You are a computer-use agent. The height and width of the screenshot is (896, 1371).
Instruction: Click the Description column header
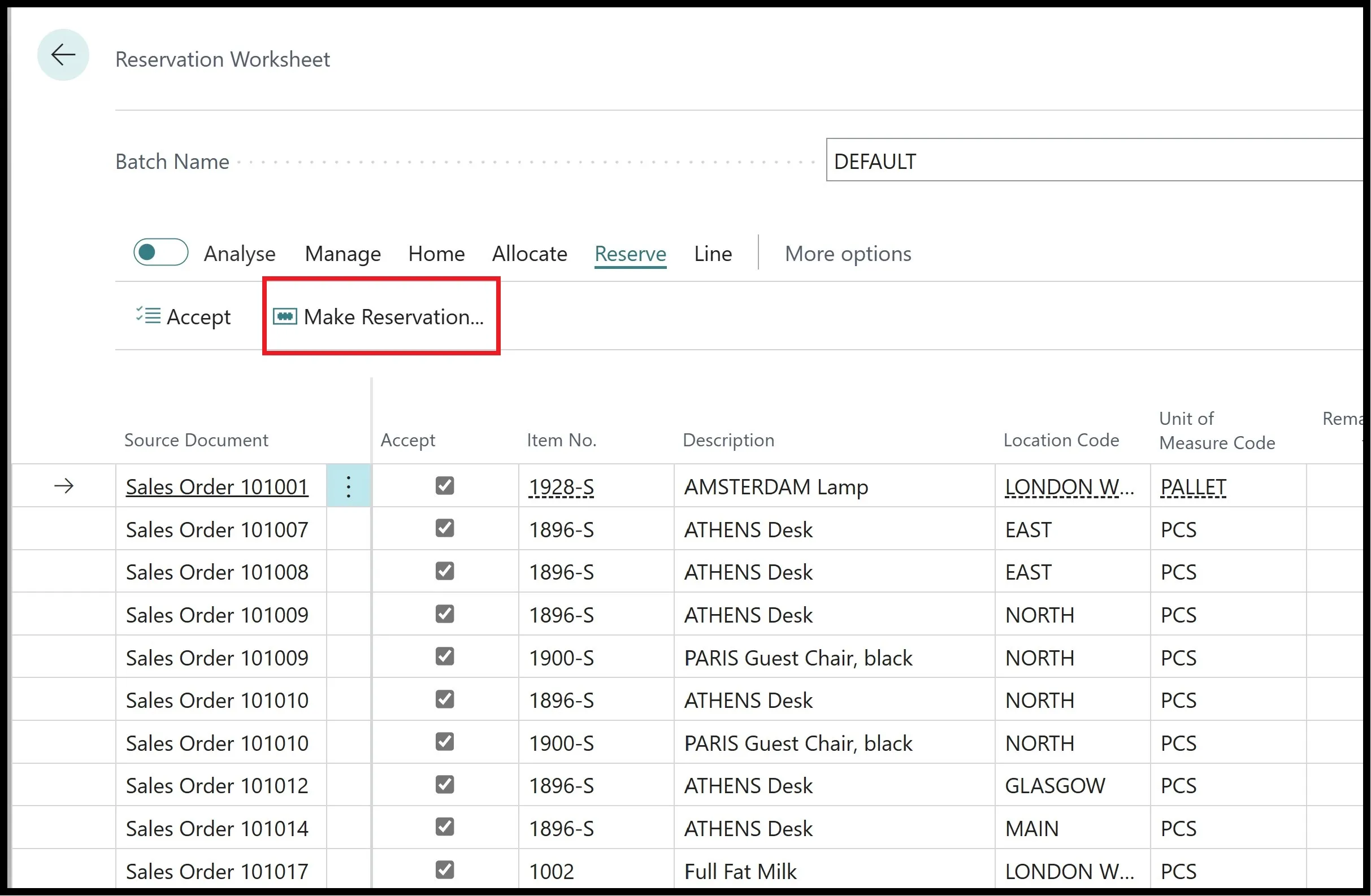pyautogui.click(x=728, y=440)
